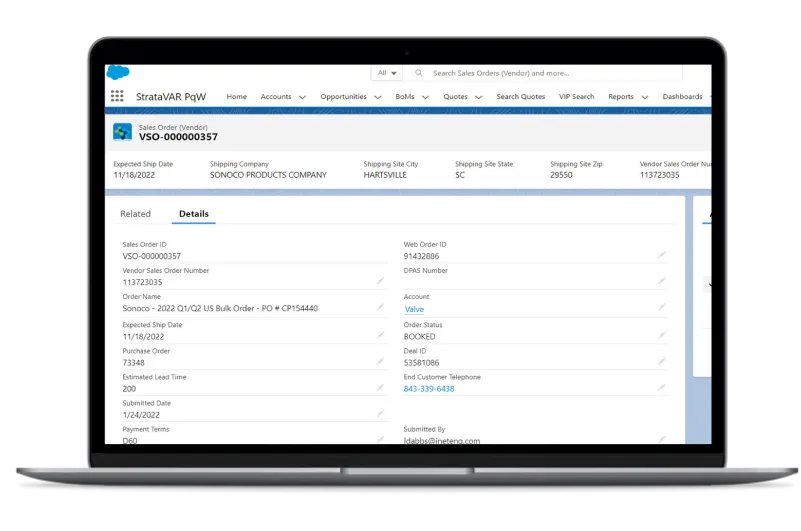
Task: Edit Expected Ship Date pencil icon
Action: 381,335
